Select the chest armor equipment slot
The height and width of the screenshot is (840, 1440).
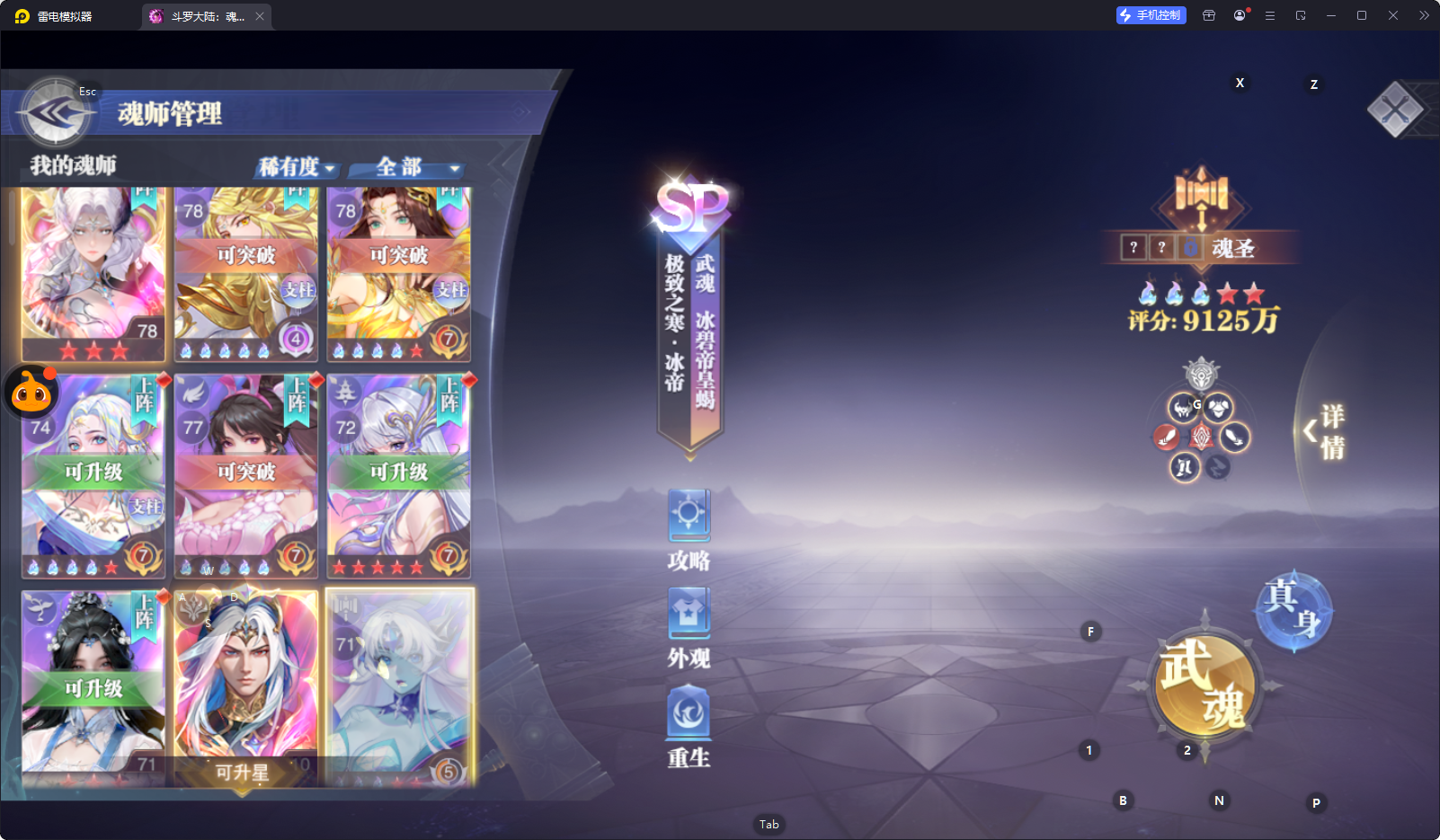(1219, 409)
